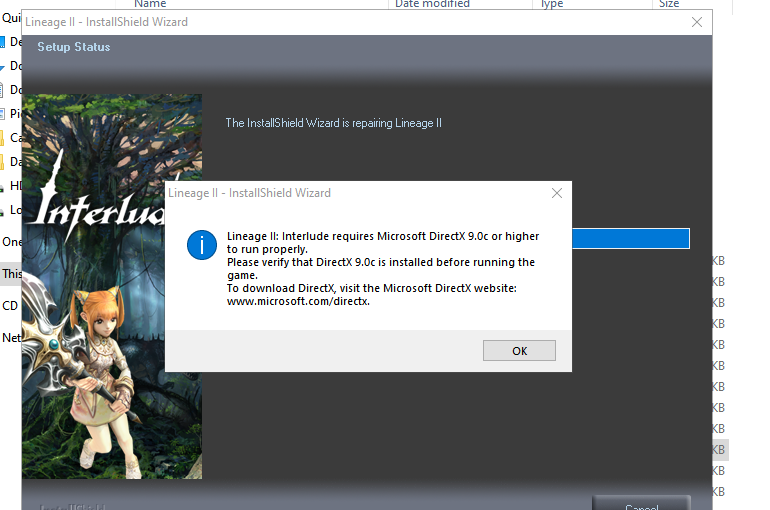Click the blue installation progress bar

[631, 239]
